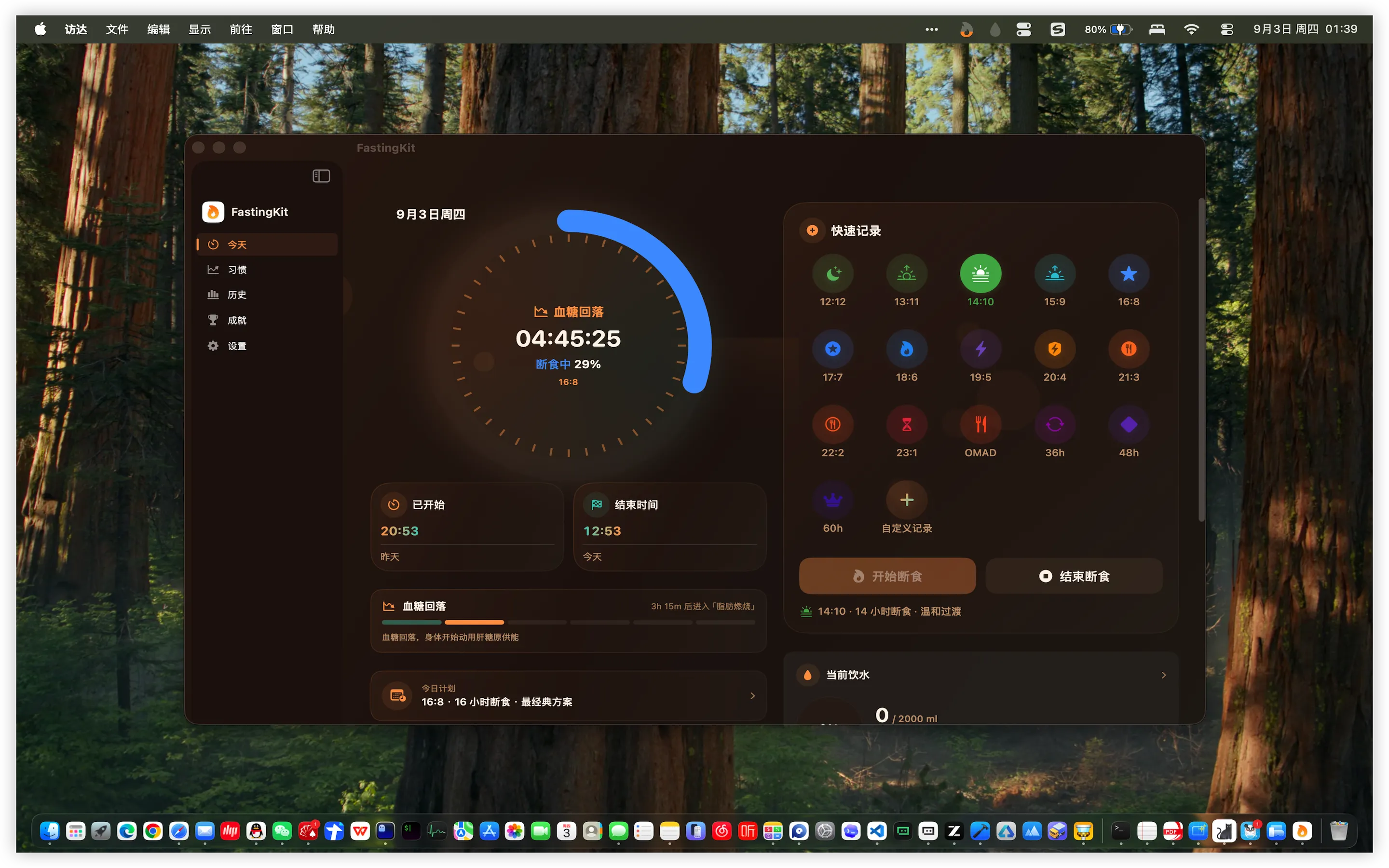The image size is (1389, 868).
Task: Go to the 成就 sidebar tab
Action: coord(266,320)
